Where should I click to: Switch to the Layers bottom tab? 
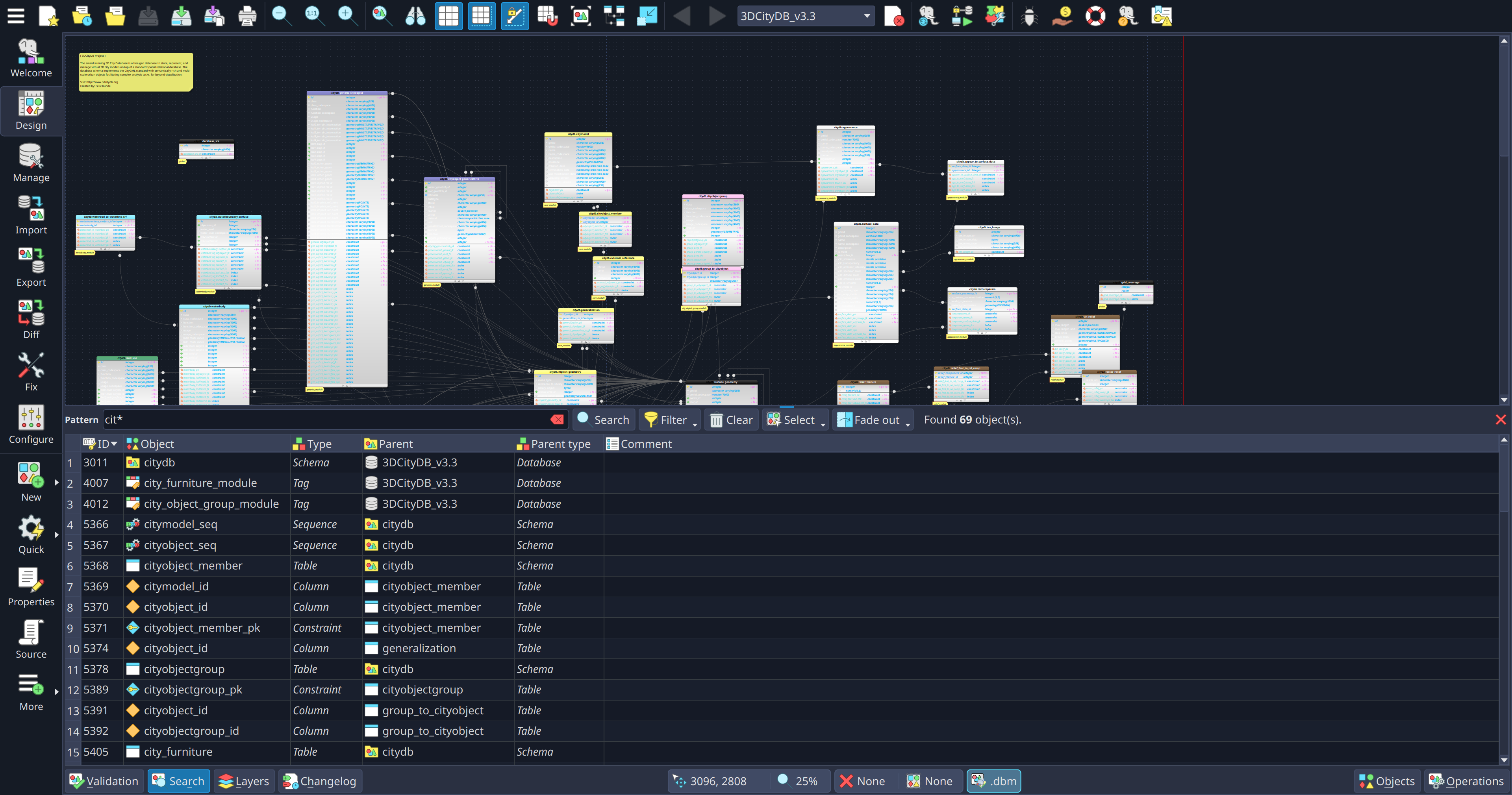coord(244,781)
